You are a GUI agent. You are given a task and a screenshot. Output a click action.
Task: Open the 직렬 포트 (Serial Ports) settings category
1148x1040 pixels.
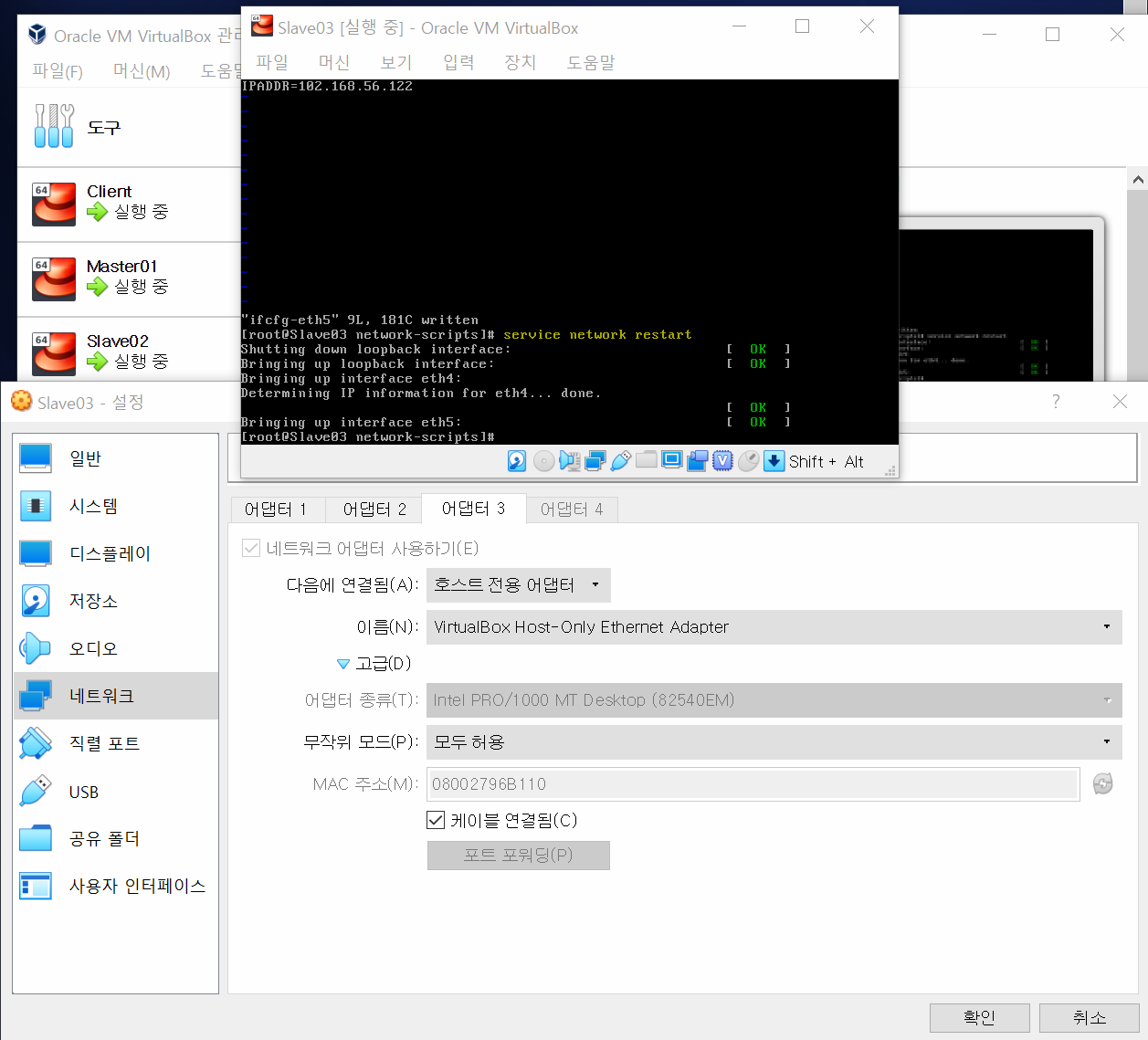click(116, 743)
